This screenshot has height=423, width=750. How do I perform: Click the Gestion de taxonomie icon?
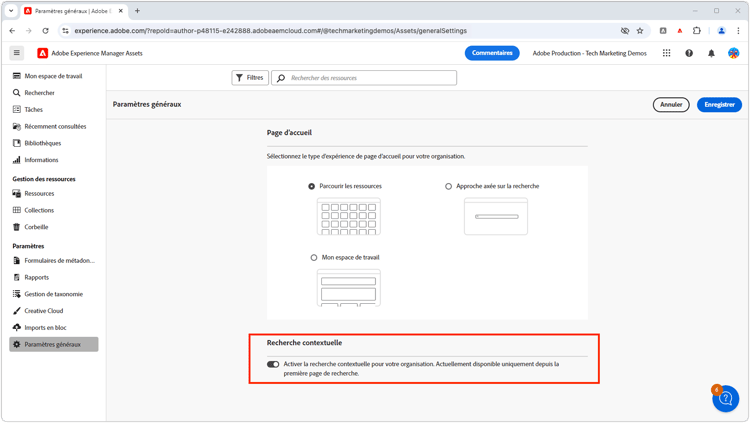[17, 294]
